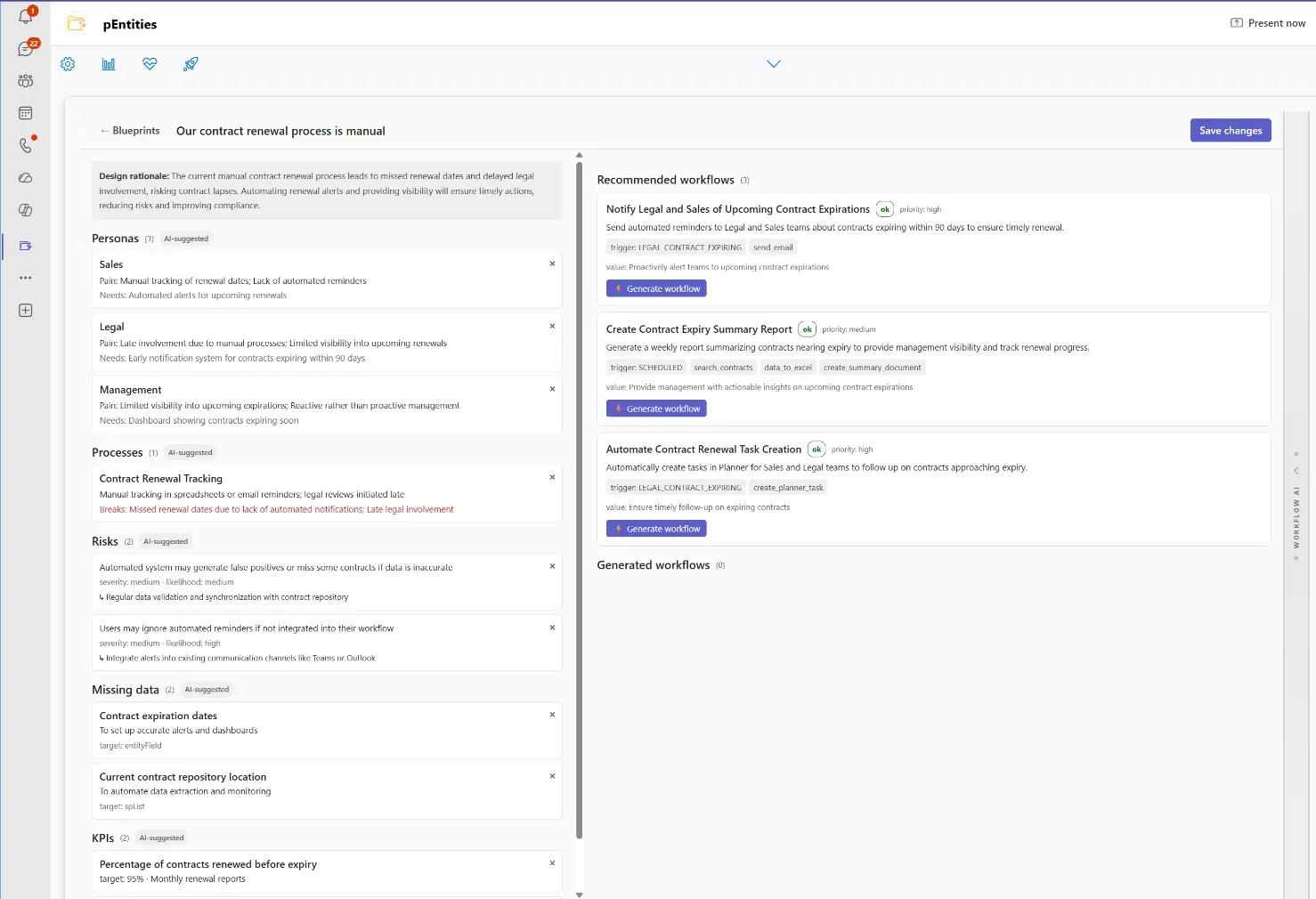Image resolution: width=1316 pixels, height=899 pixels.
Task: Click the search_contracts action tag
Action: click(723, 368)
